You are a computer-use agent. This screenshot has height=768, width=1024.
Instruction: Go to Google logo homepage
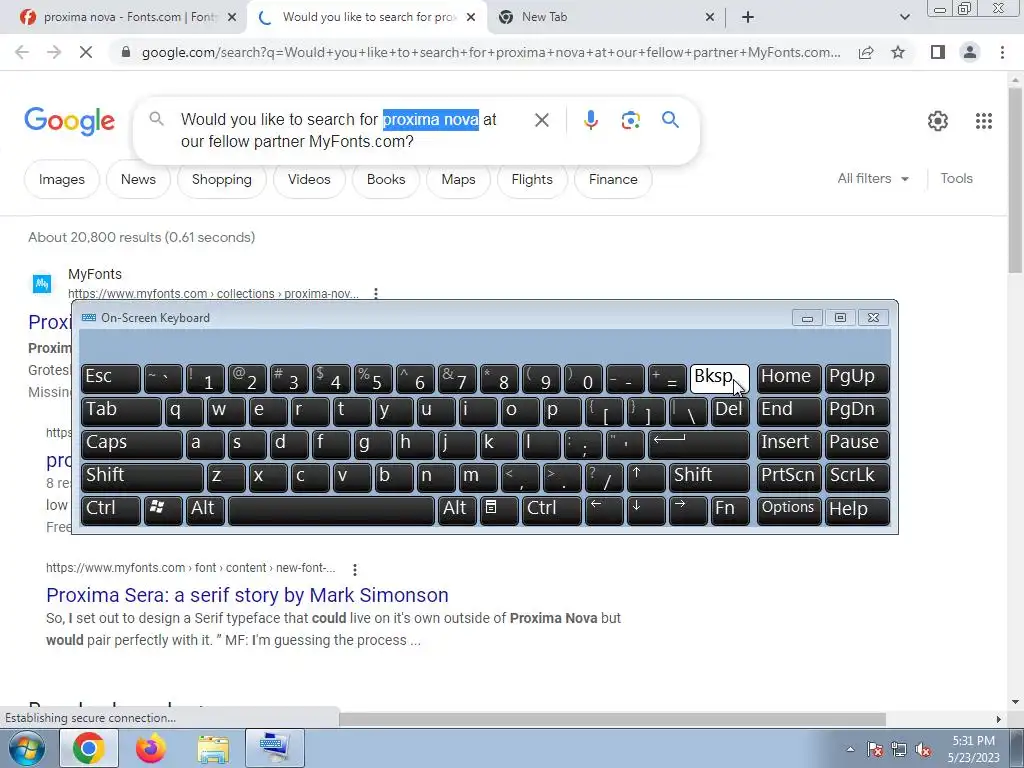coord(69,121)
